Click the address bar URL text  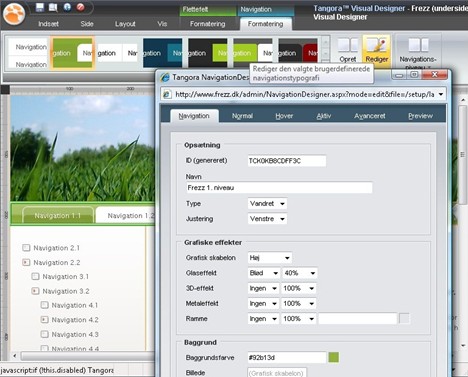coord(304,94)
